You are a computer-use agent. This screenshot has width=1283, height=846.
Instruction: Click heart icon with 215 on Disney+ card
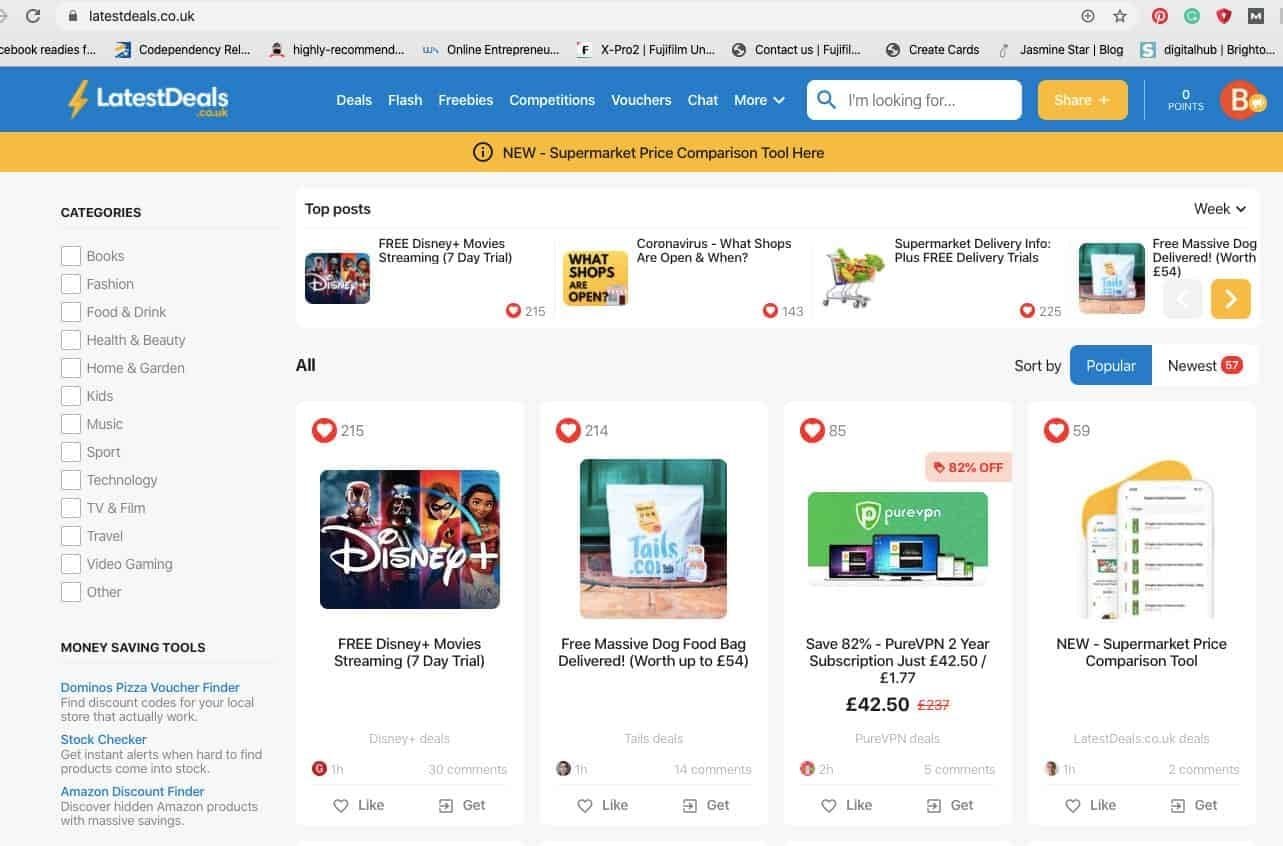click(x=324, y=430)
